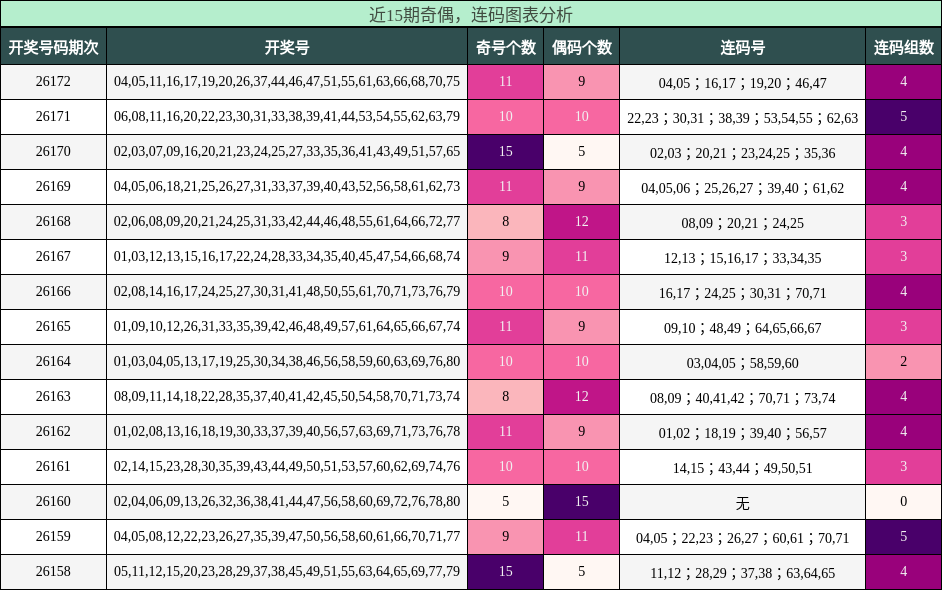Select period number 26163
The width and height of the screenshot is (942, 590).
tap(53, 397)
